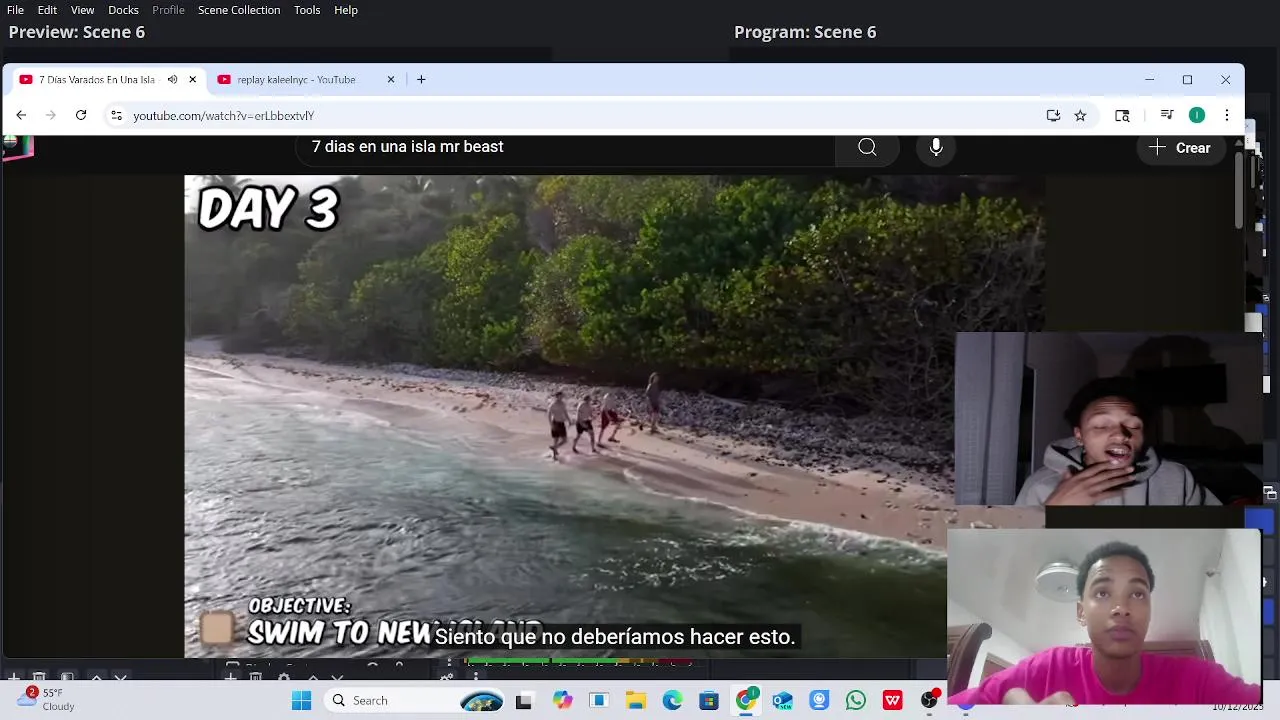The image size is (1280, 720).
Task: Open Microsoft Edge from the taskbar
Action: tap(672, 700)
